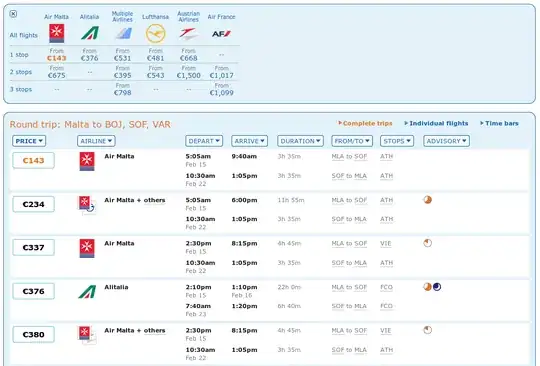Select the €376 price button
The image size is (540, 366).
pos(33,291)
